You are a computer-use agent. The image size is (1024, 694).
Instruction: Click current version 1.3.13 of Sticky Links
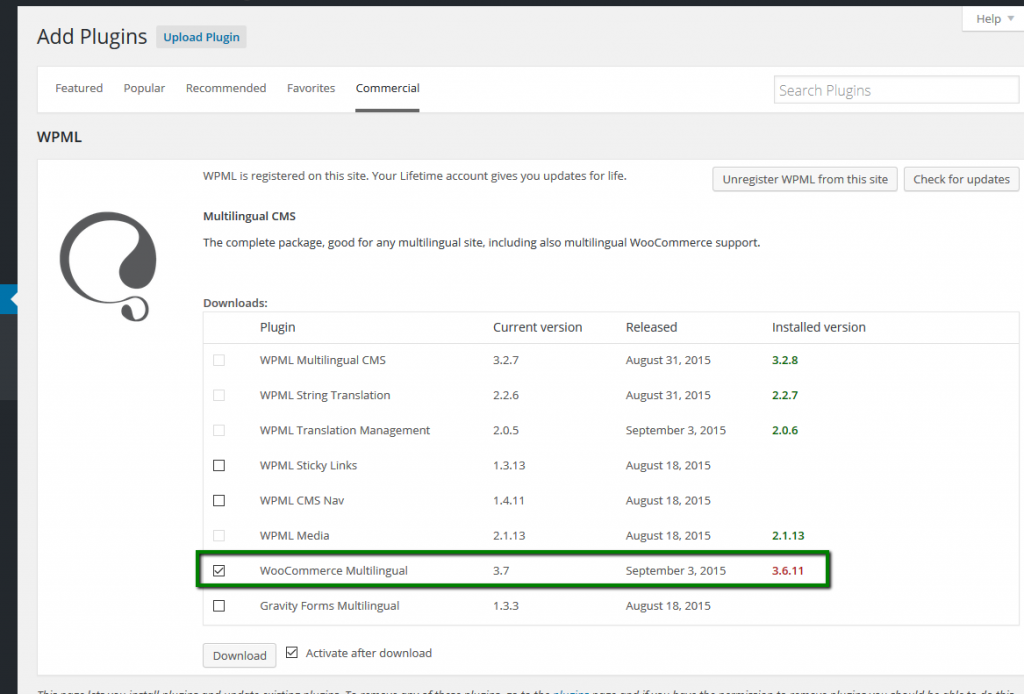(x=509, y=465)
